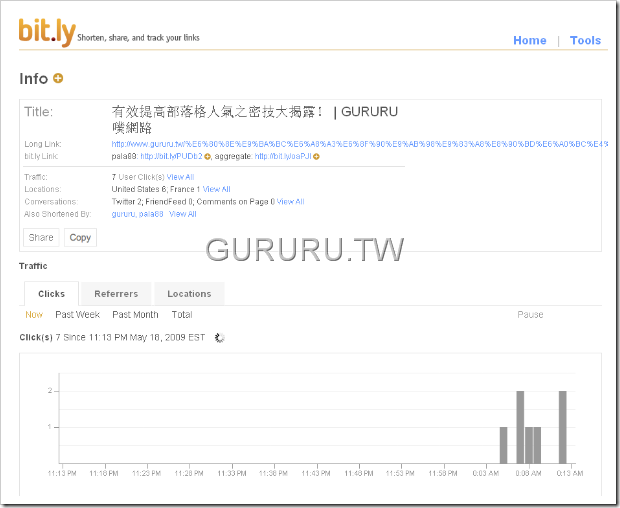This screenshot has height=508, width=620.
Task: Open gururu user link
Action: click(x=124, y=214)
